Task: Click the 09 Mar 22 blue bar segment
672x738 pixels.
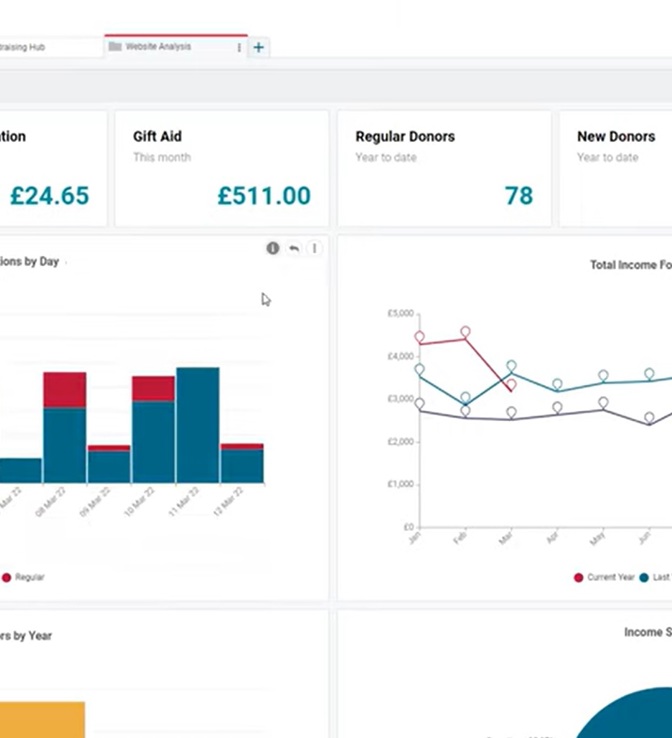Action: pos(109,467)
